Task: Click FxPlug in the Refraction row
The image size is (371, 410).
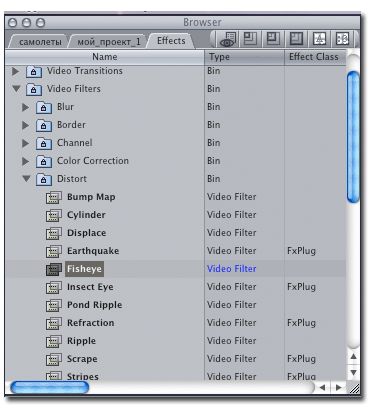Action: click(301, 323)
